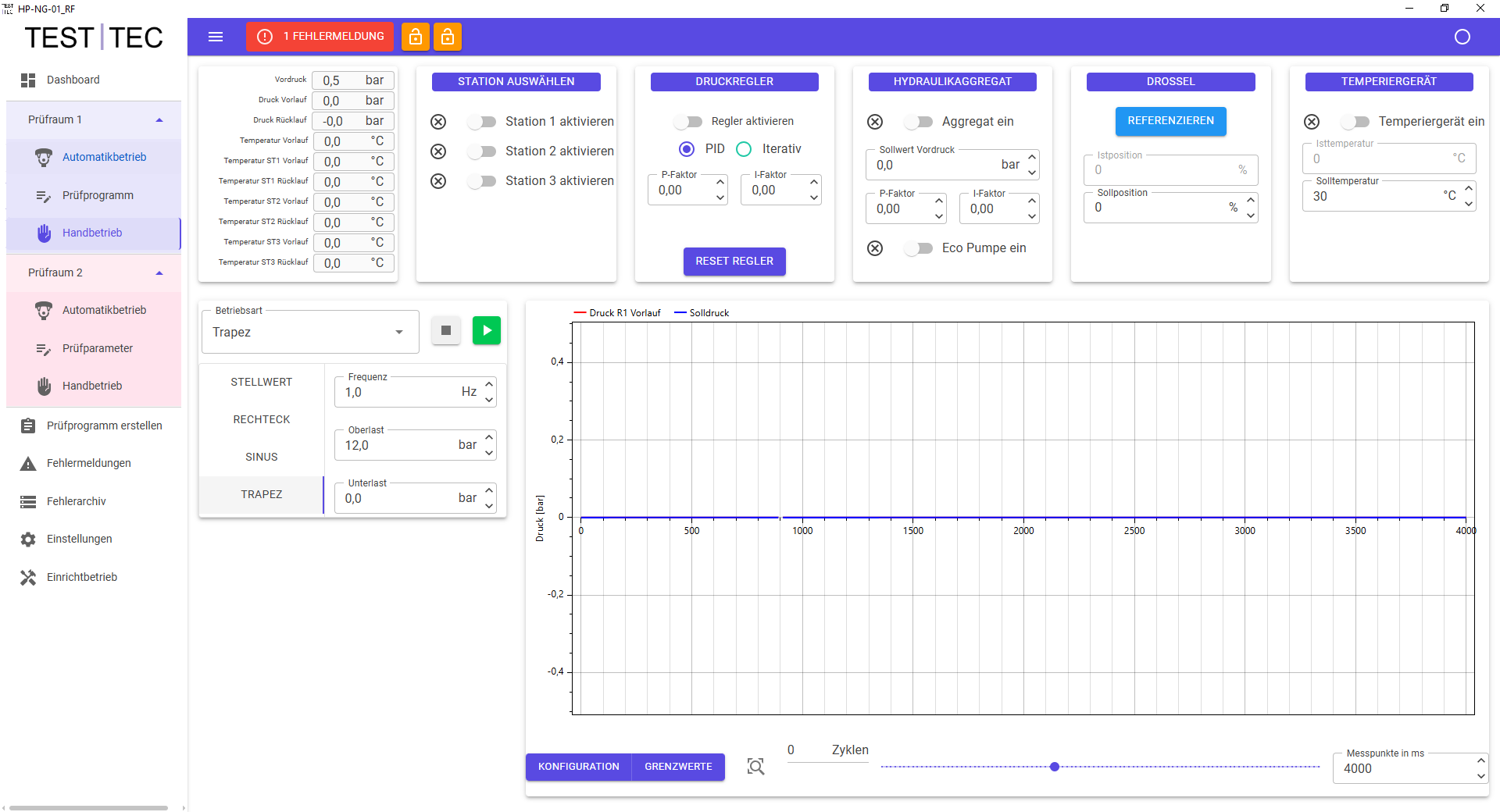The height and width of the screenshot is (812, 1500).
Task: Click the circle icon in top bar
Action: point(1462,37)
